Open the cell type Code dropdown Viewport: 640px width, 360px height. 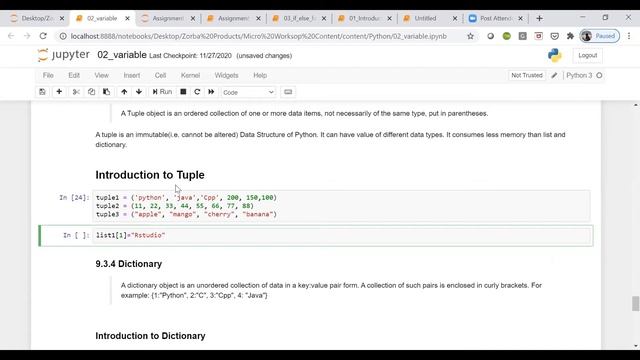coord(248,92)
